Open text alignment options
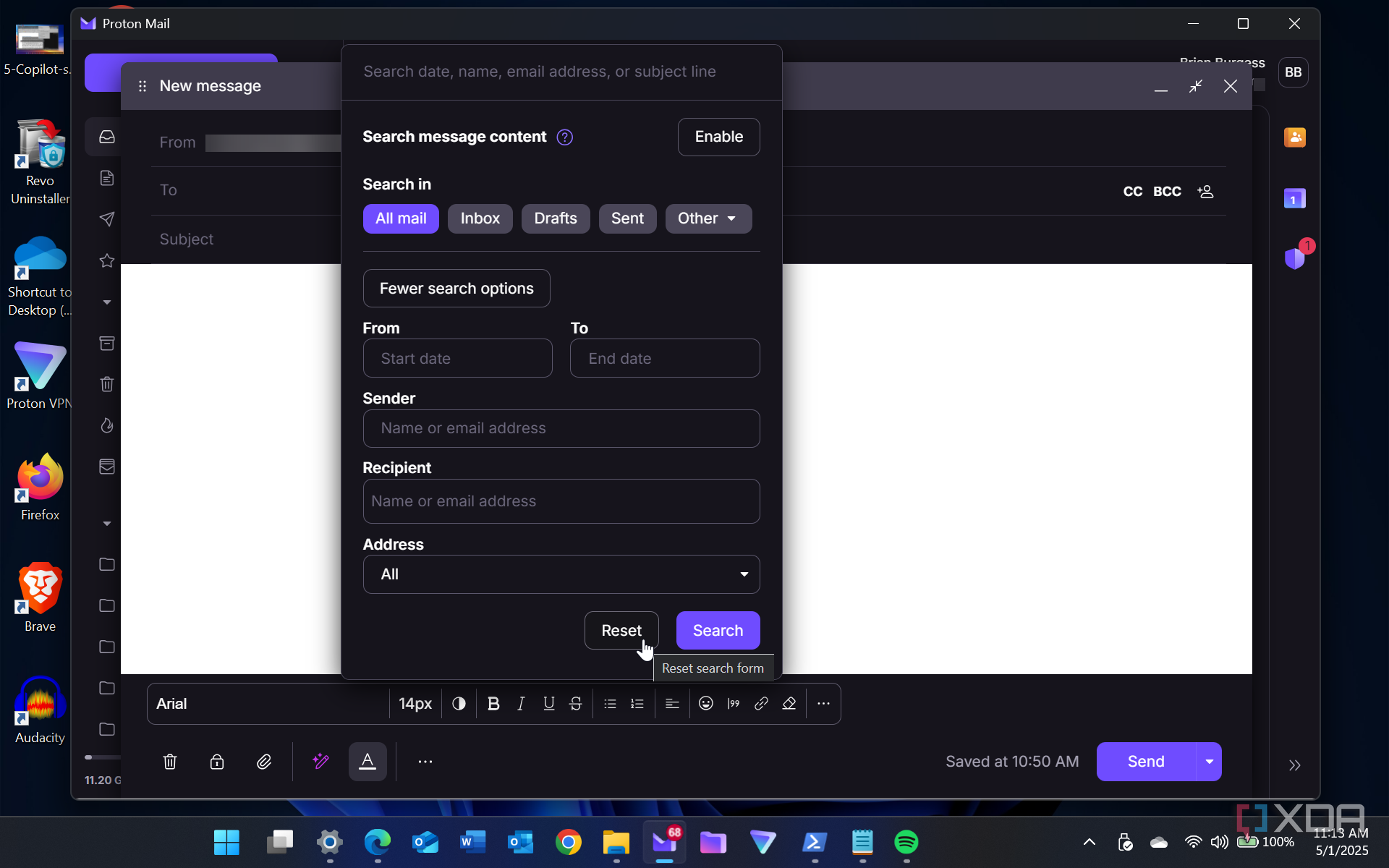This screenshot has width=1389, height=868. pos(672,704)
